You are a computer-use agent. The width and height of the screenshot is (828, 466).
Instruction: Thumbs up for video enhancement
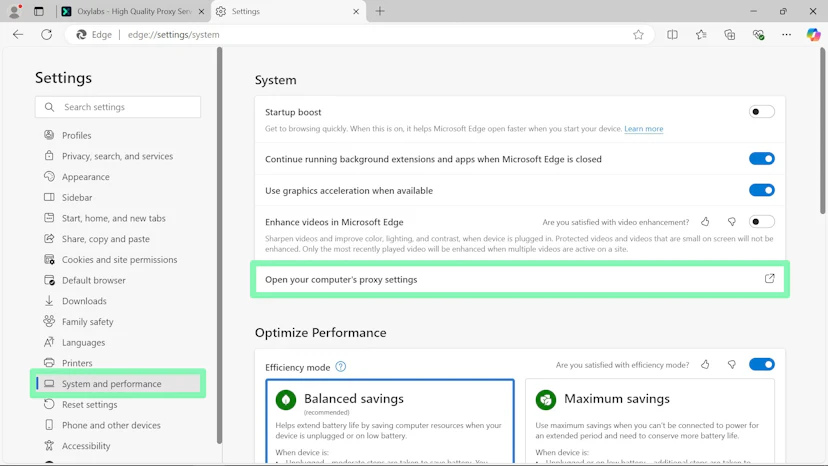pyautogui.click(x=705, y=221)
